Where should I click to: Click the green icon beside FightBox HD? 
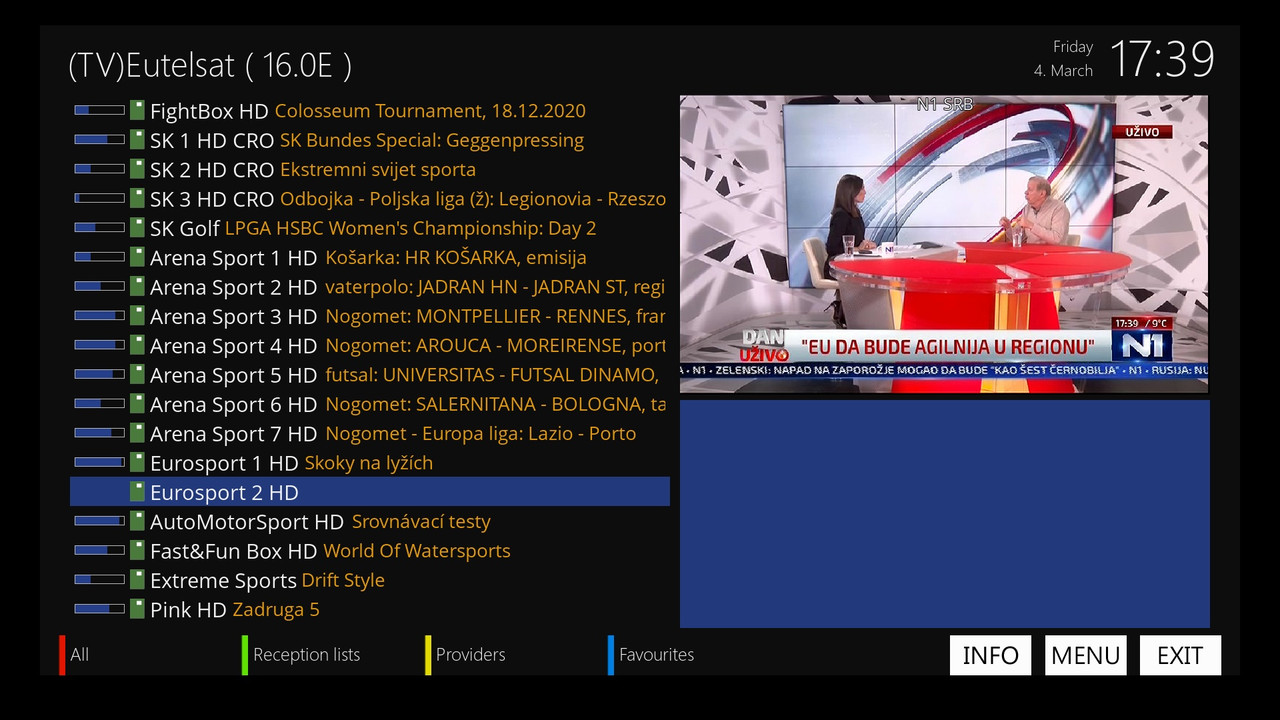[x=138, y=110]
